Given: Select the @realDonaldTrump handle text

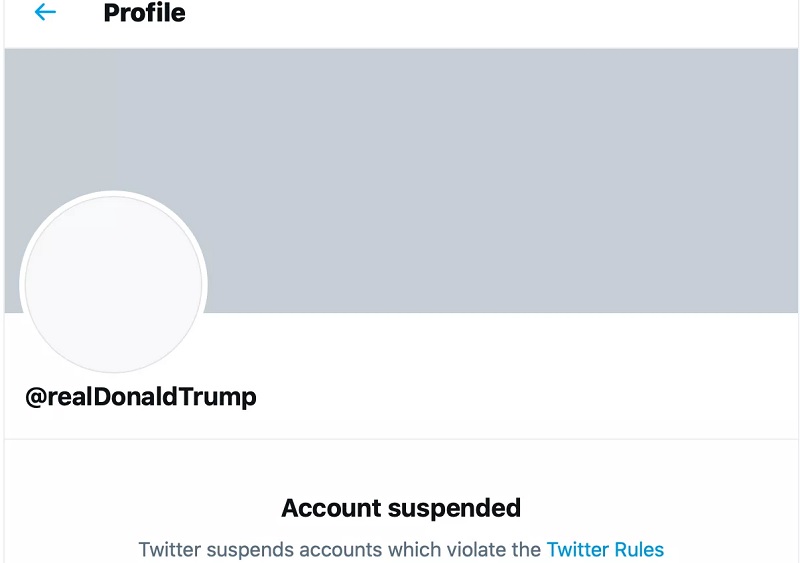Looking at the screenshot, I should point(141,397).
